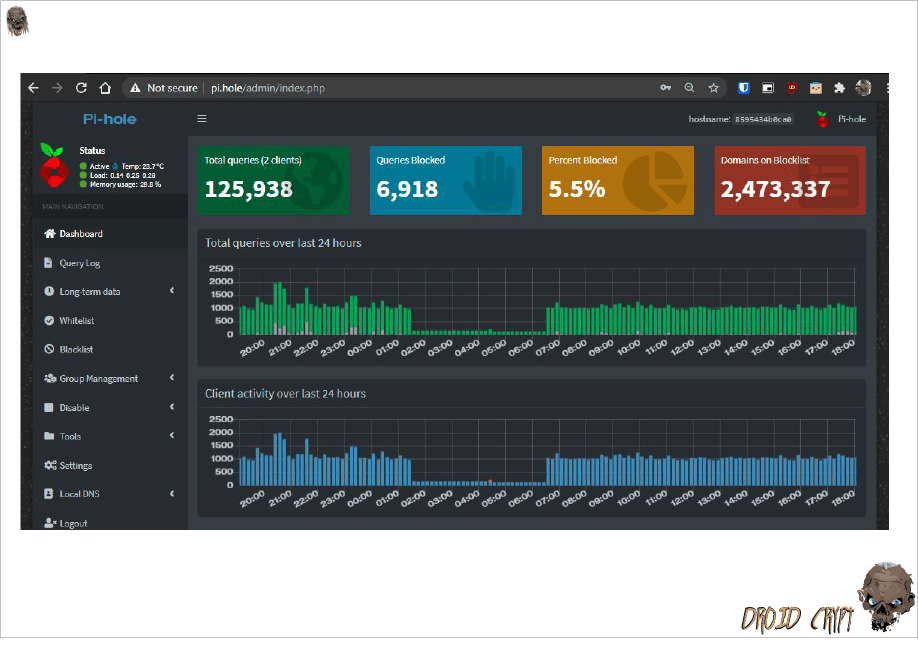Open the Bitwarden extension icon
This screenshot has width=918, height=661.
744,88
